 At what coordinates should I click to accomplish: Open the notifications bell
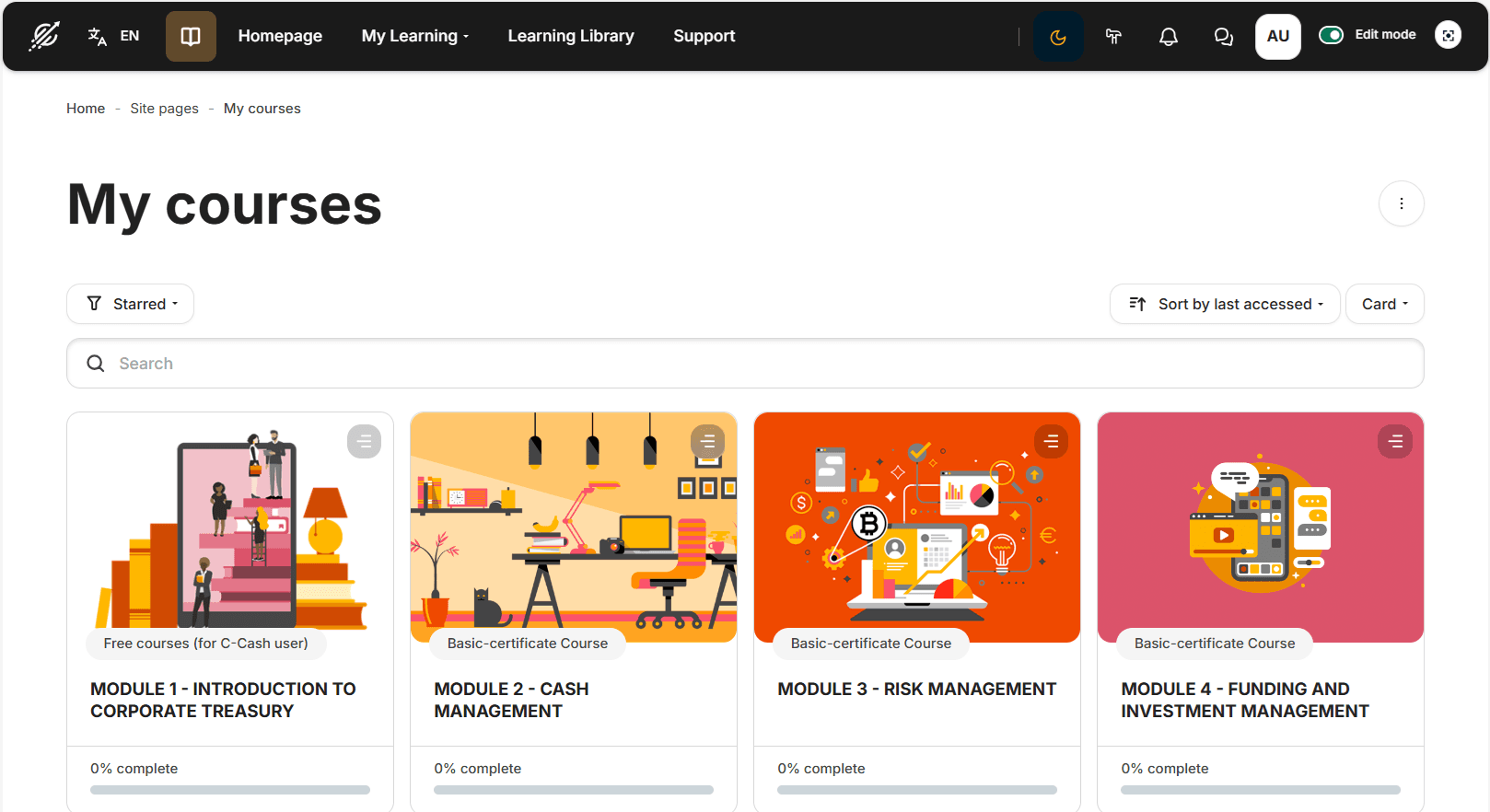(x=1168, y=37)
